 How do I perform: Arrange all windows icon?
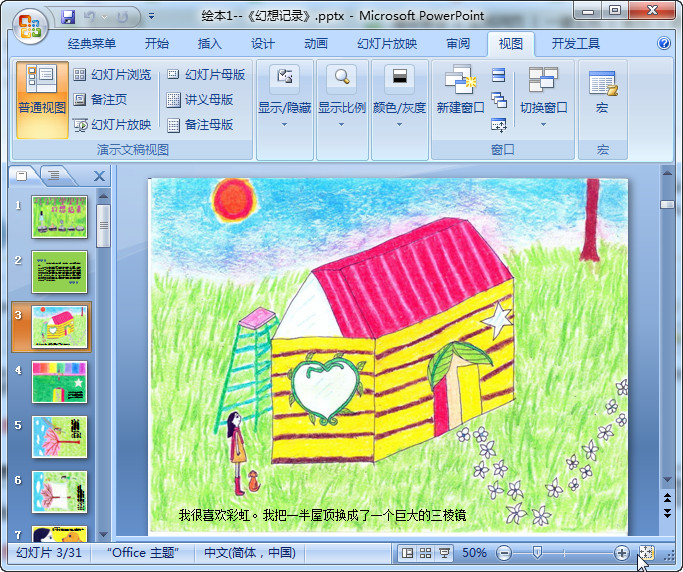499,75
